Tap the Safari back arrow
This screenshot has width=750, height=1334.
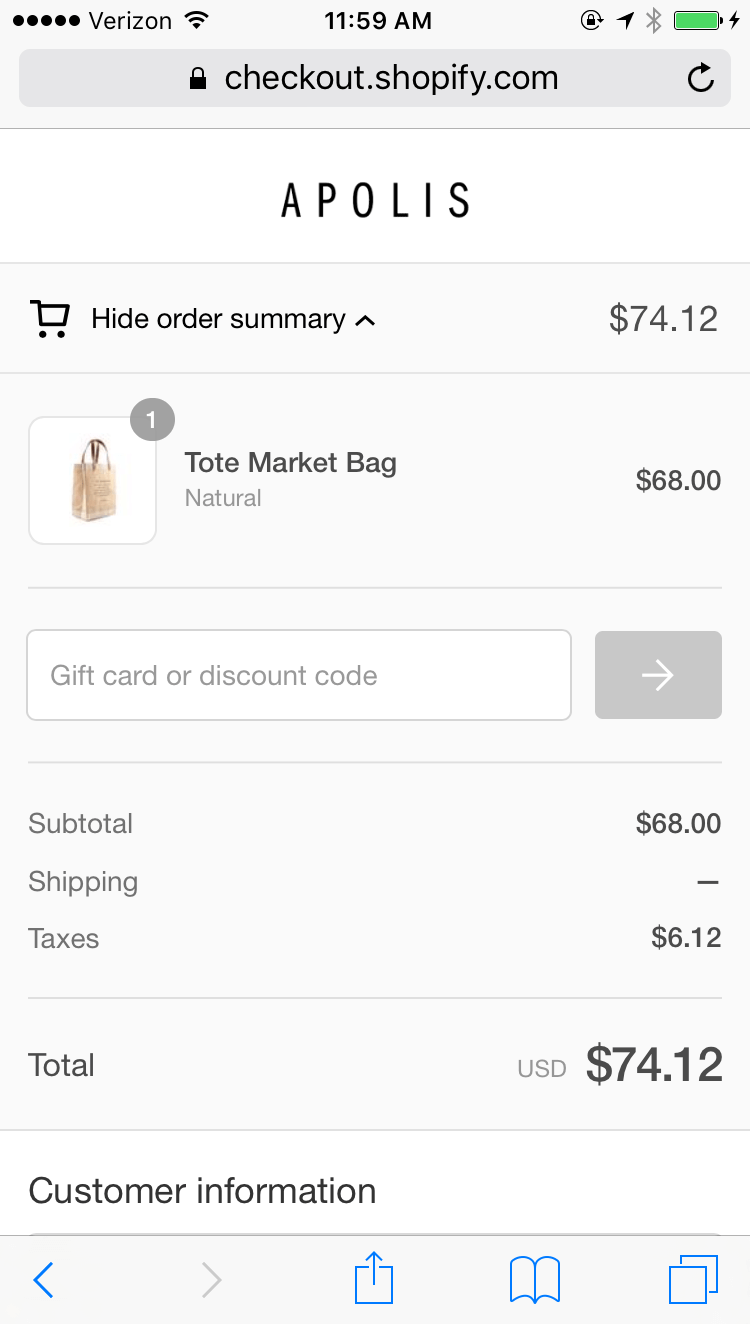coord(43,1280)
